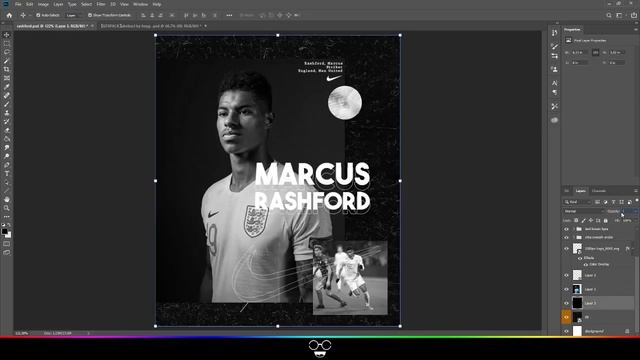This screenshot has width=640, height=360.
Task: Select the Pen tool
Action: 7,165
